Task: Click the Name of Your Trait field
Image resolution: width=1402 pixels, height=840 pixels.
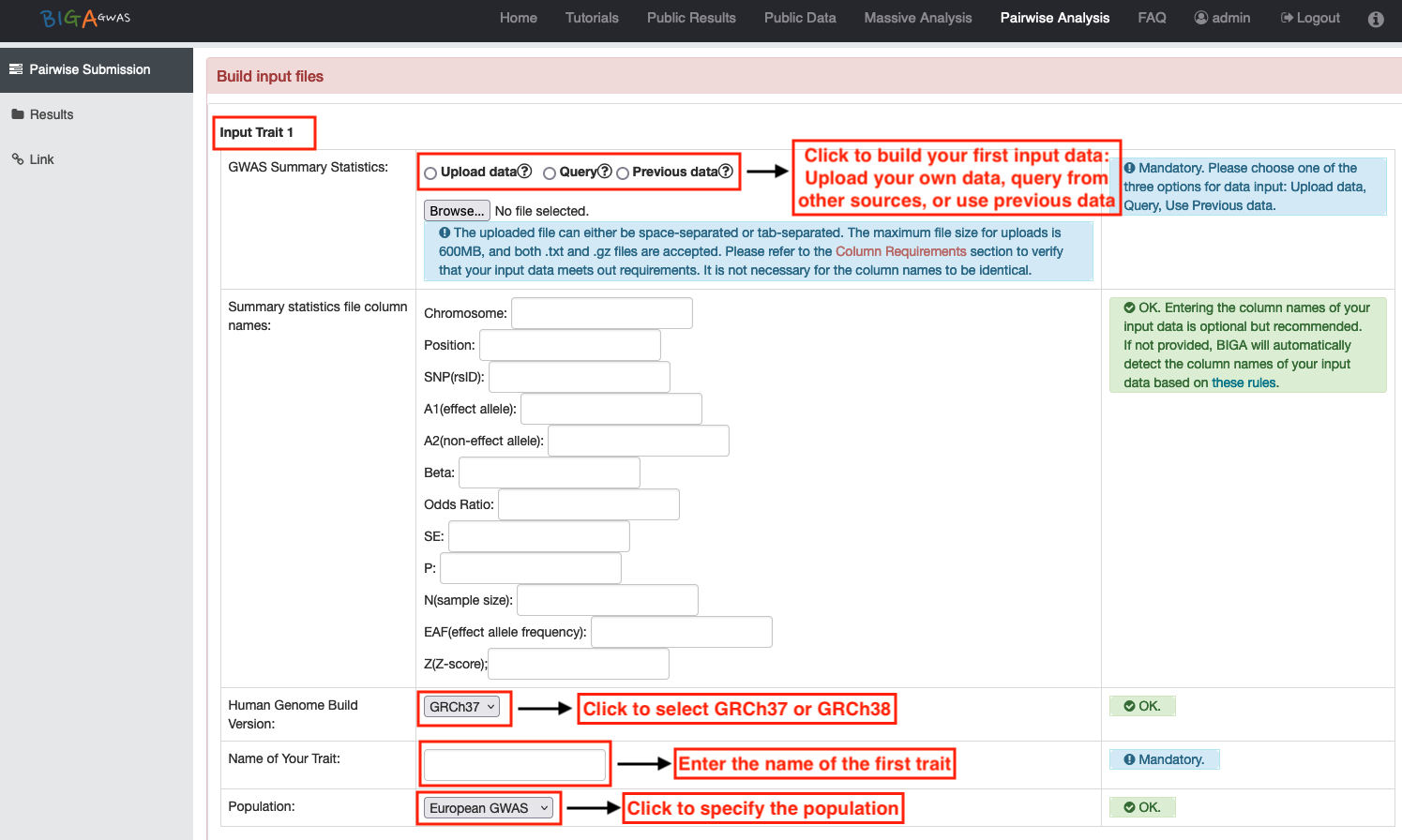Action: pyautogui.click(x=514, y=765)
